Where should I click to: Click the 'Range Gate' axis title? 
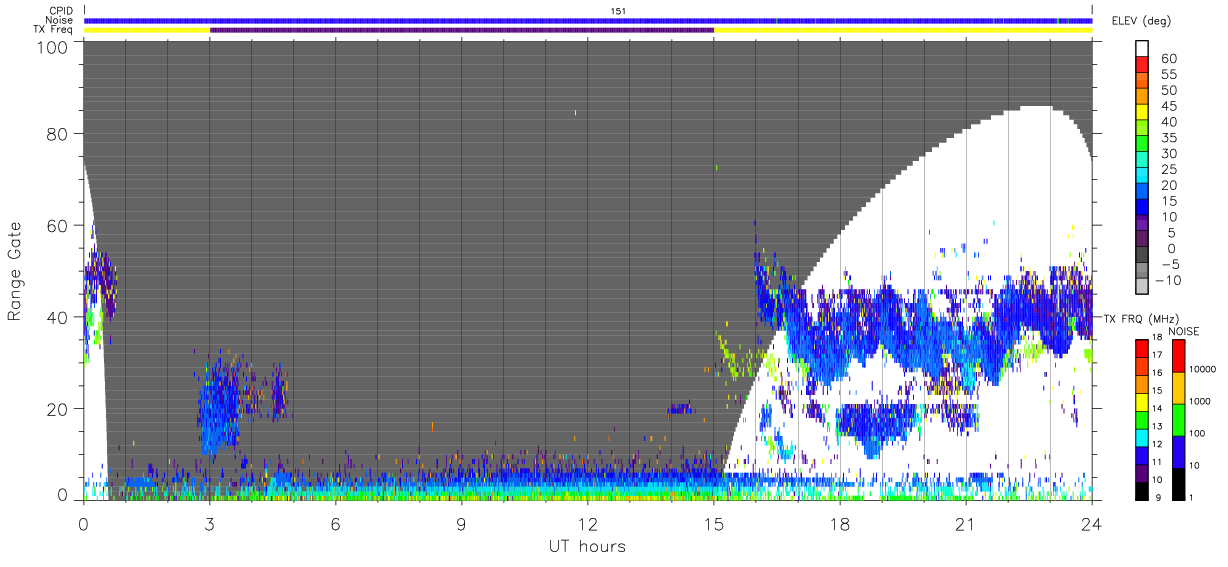point(15,270)
